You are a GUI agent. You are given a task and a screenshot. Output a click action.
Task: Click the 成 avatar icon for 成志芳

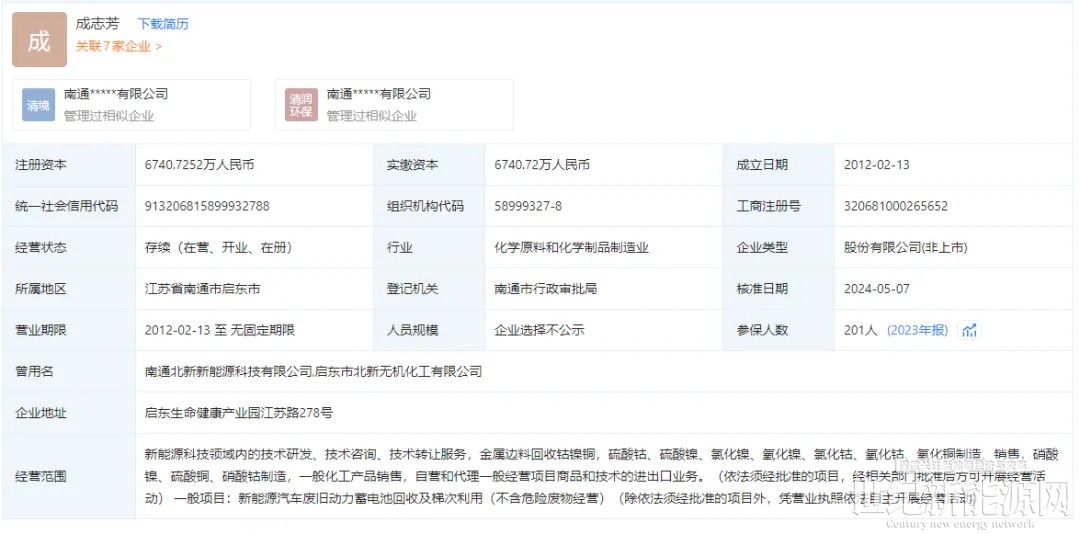[x=38, y=40]
